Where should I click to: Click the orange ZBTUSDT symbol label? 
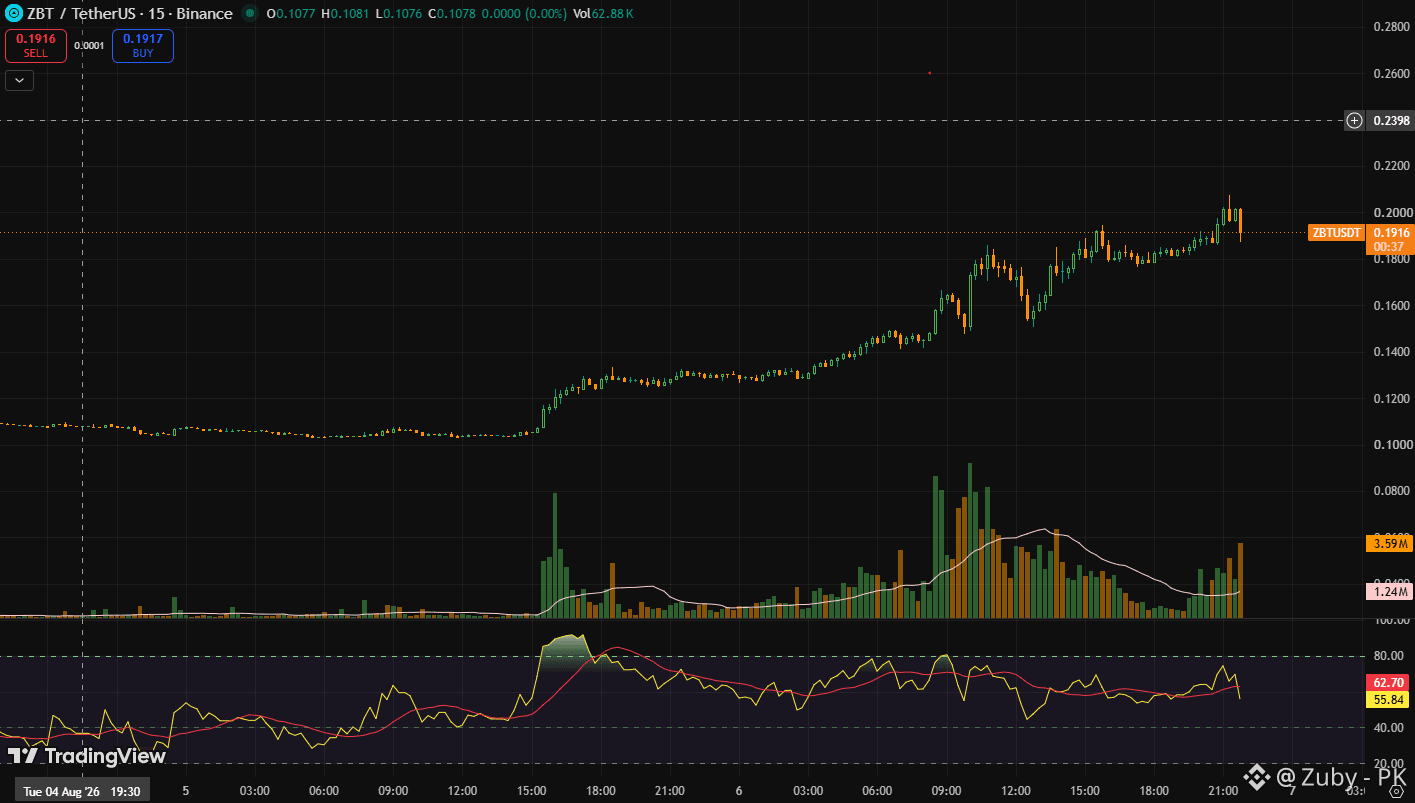(x=1337, y=233)
